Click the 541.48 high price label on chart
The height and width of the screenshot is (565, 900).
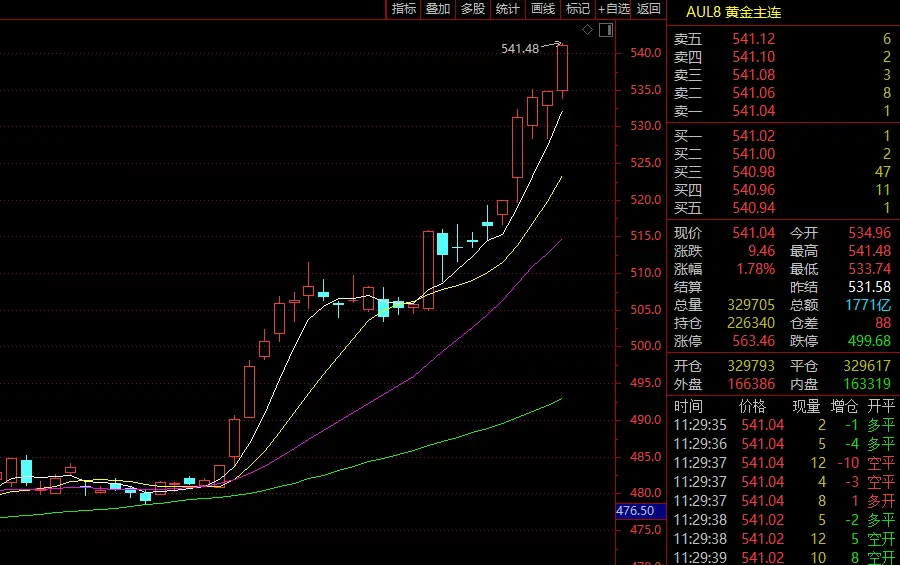[520, 49]
